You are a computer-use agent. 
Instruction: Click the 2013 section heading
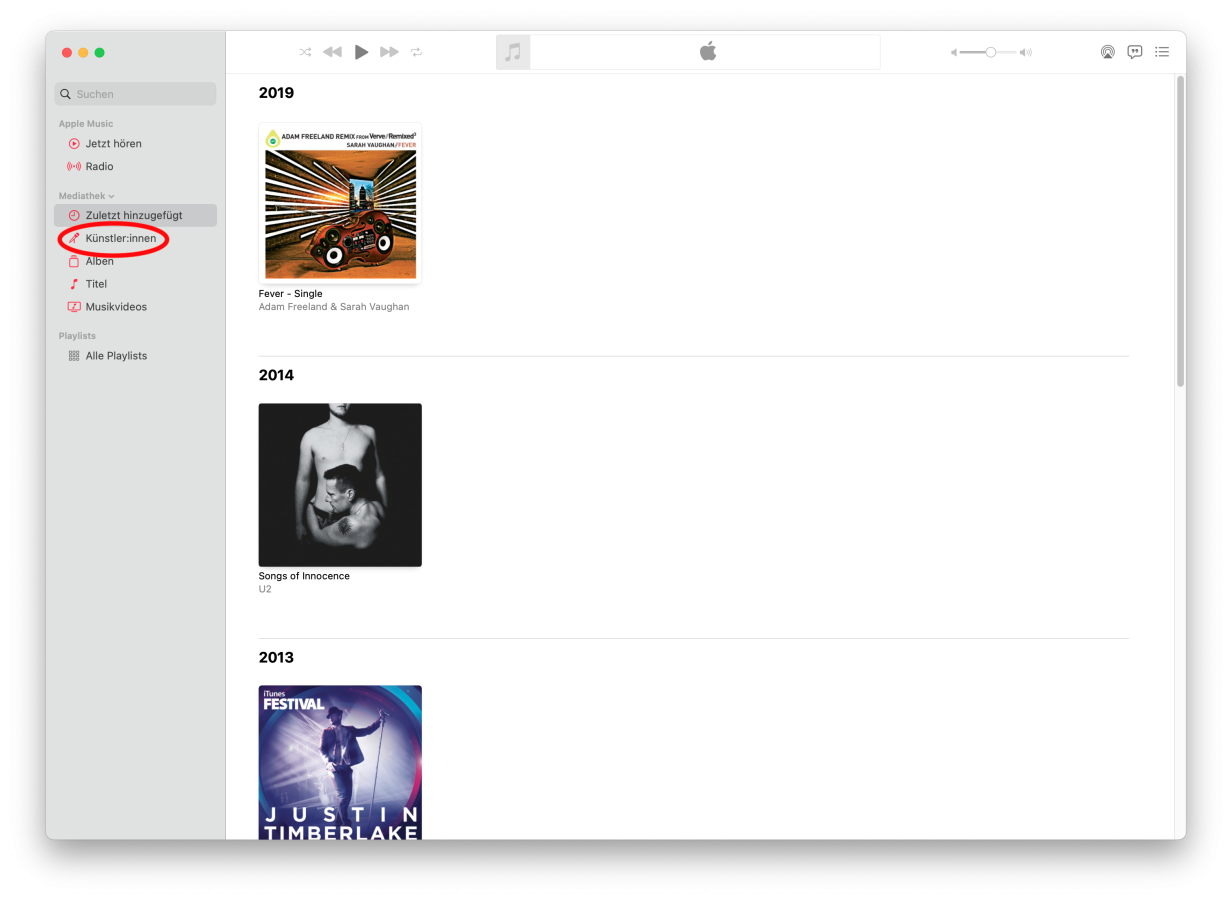coord(276,657)
